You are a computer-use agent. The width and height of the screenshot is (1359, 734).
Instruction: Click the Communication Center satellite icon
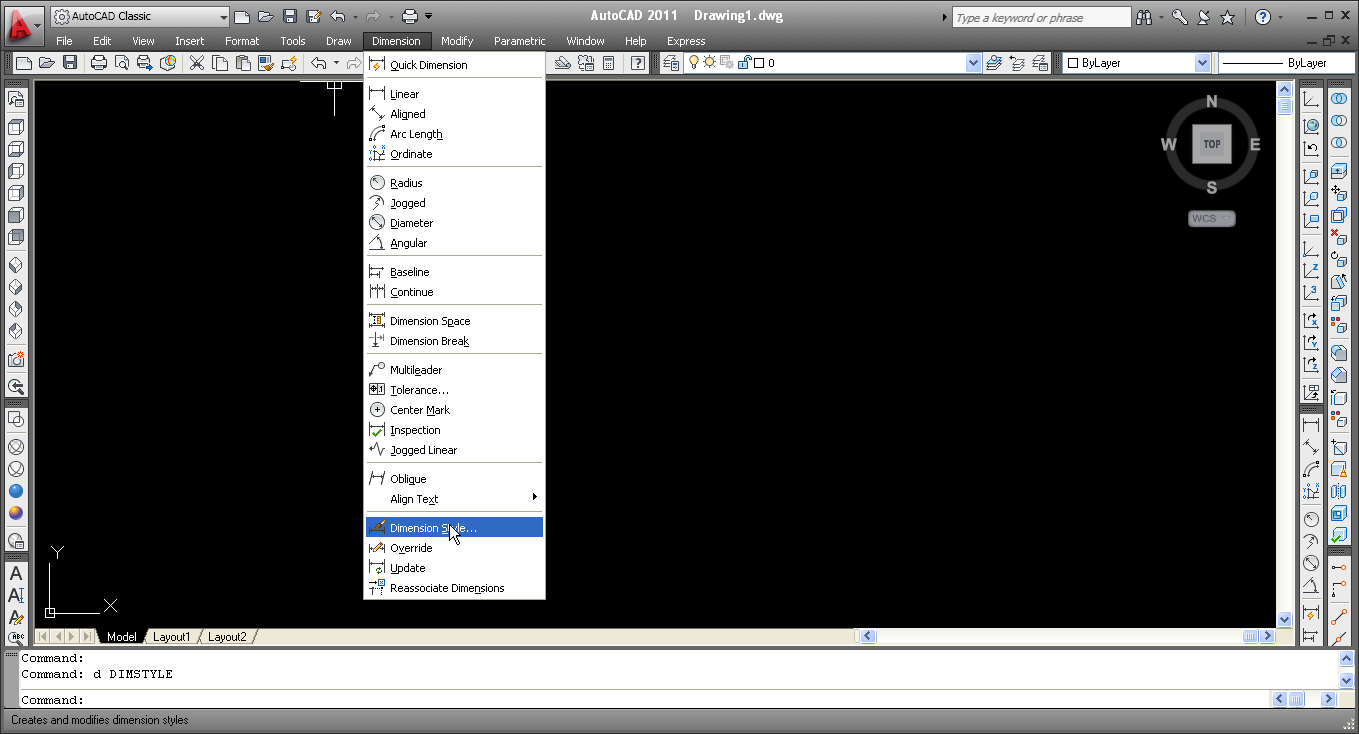pos(1204,17)
